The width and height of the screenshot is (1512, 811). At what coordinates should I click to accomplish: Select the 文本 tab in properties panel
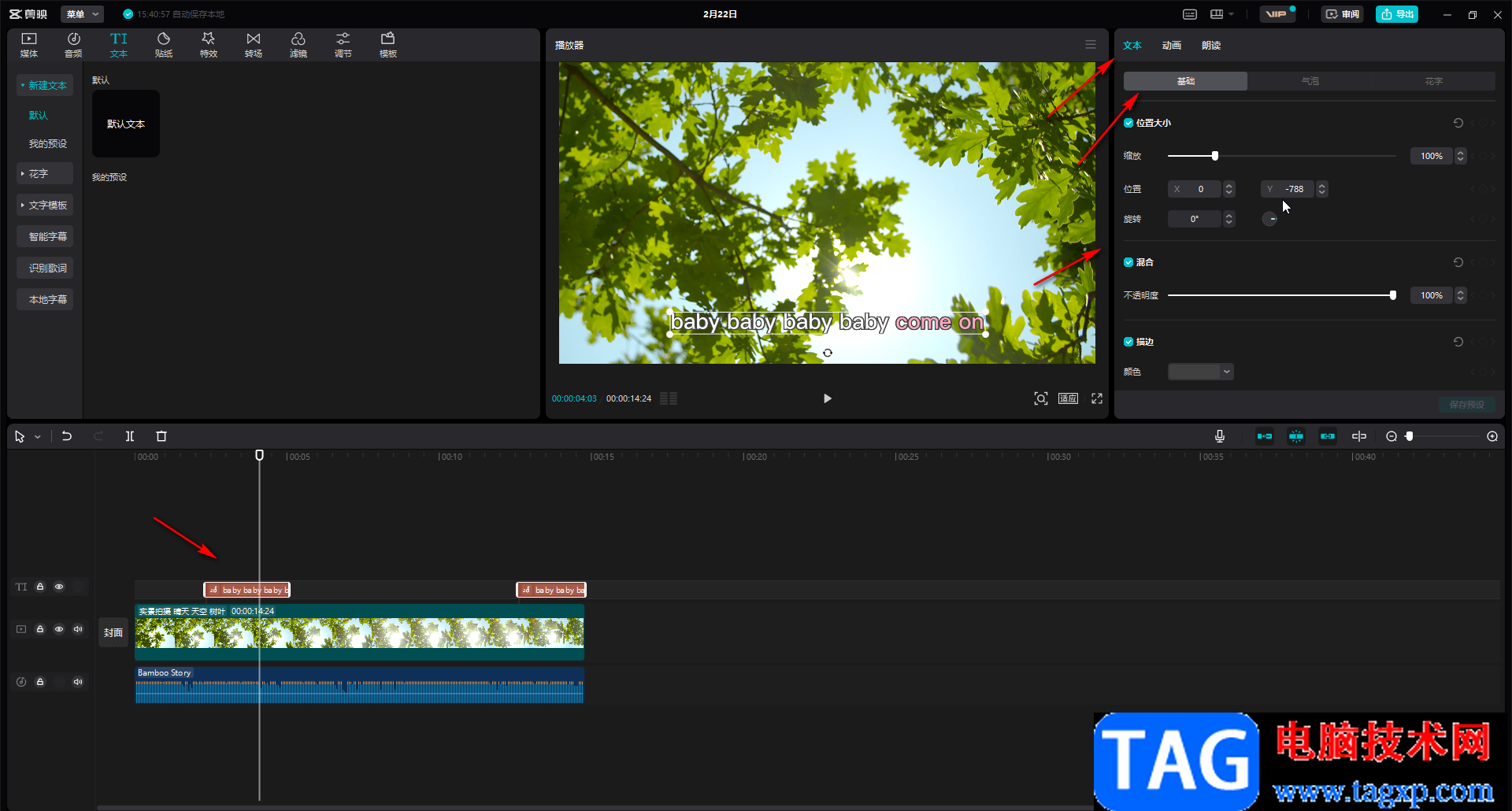(1132, 46)
